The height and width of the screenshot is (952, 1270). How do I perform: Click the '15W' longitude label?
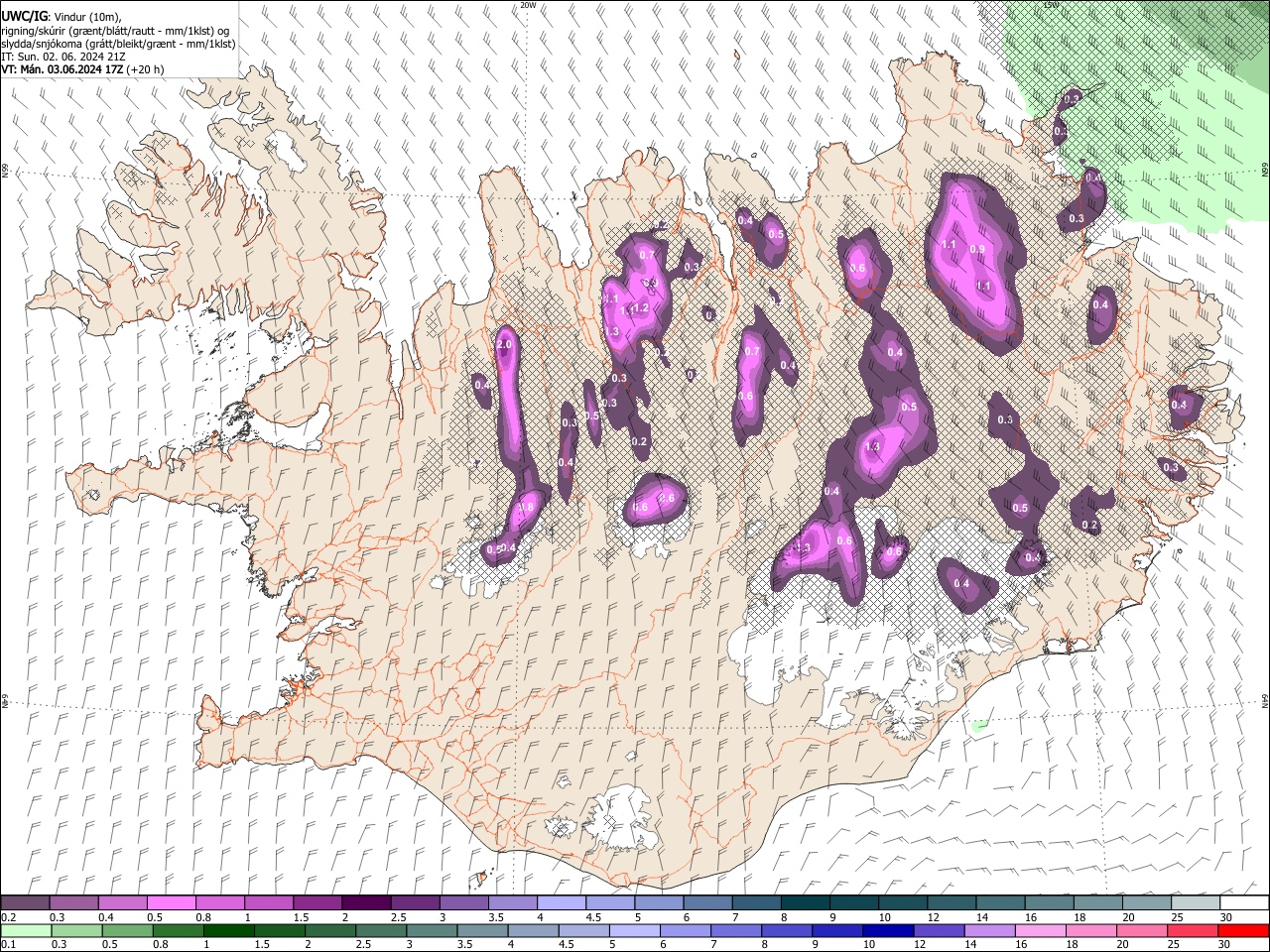(x=1052, y=5)
